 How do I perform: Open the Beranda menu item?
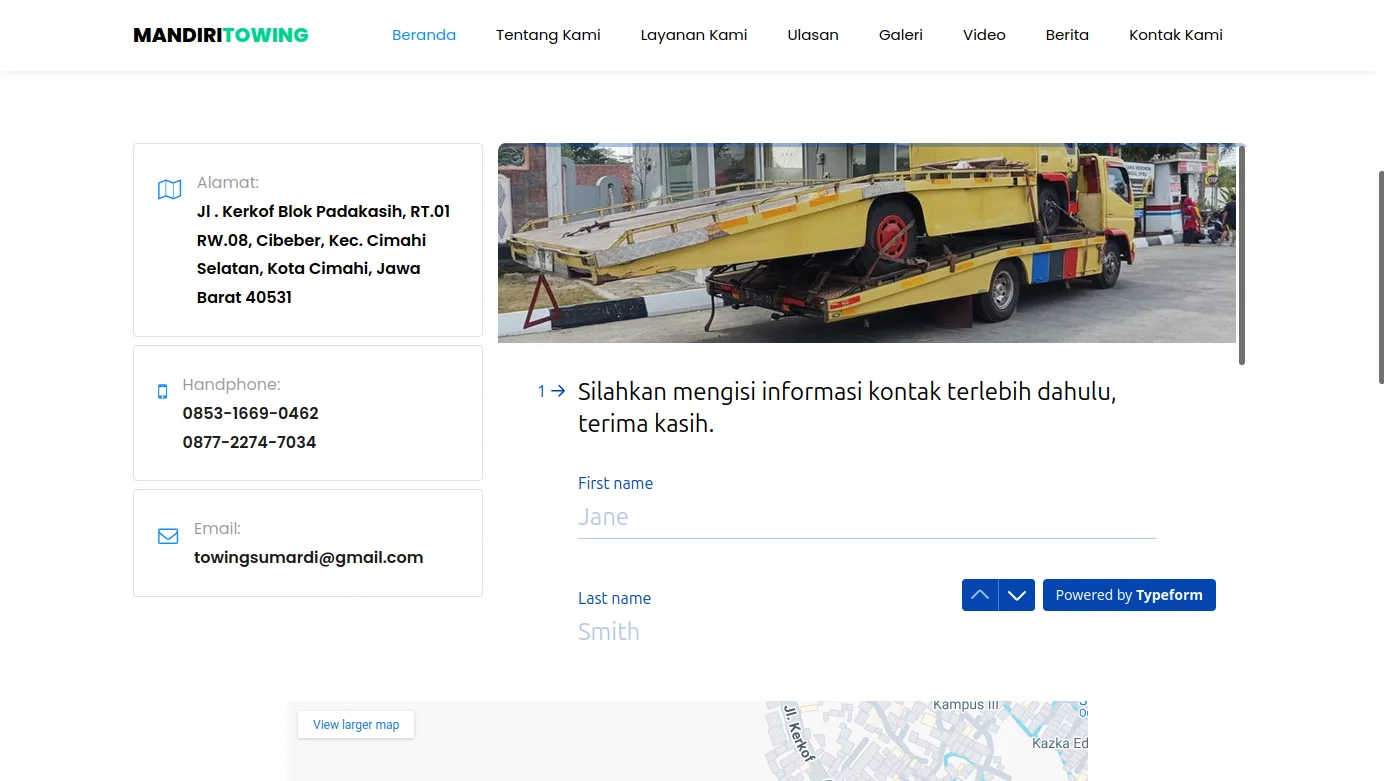pos(424,35)
